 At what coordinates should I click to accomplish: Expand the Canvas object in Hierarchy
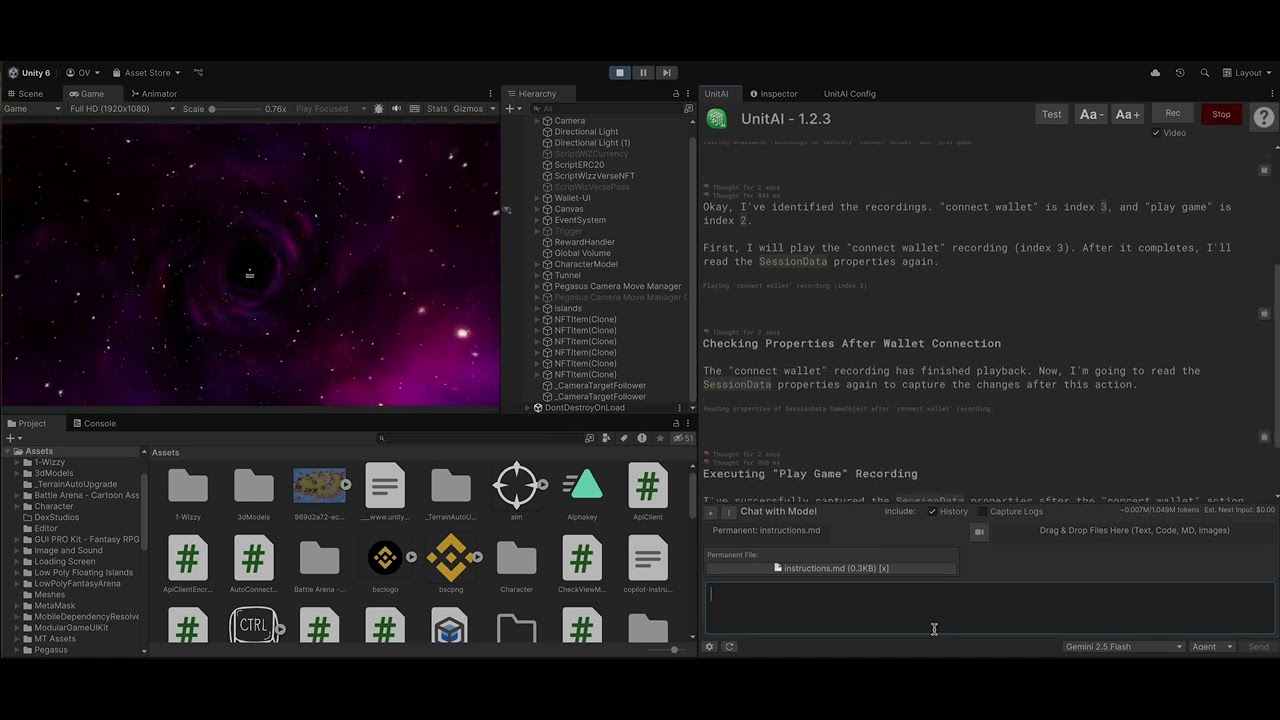pos(537,209)
